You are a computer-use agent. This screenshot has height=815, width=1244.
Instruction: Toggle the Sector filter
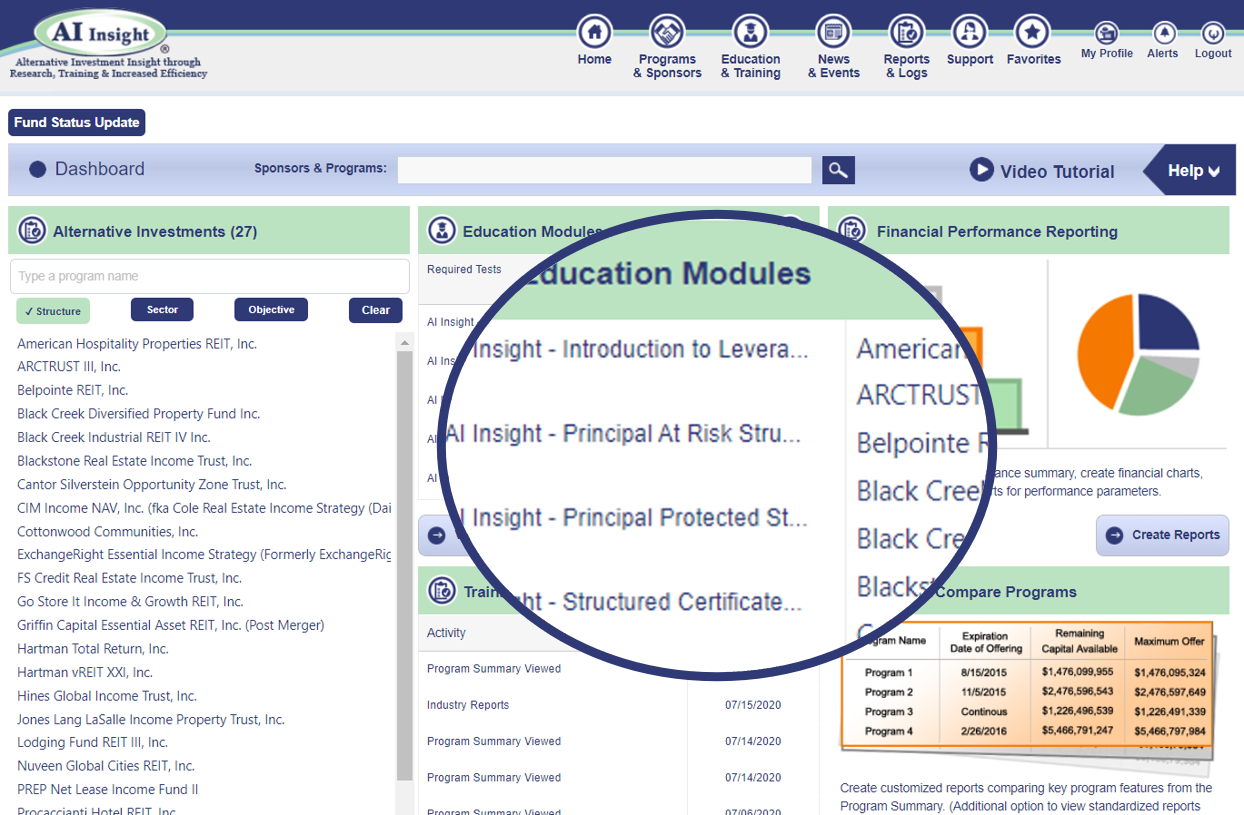(162, 310)
